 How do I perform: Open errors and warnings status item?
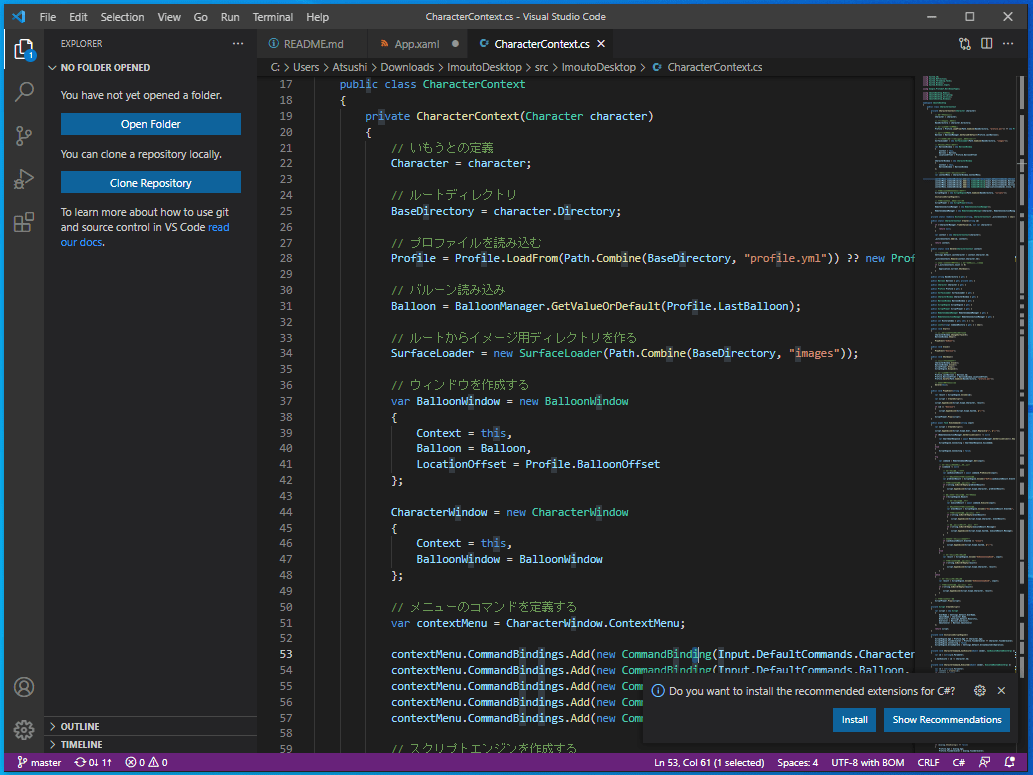coord(146,762)
